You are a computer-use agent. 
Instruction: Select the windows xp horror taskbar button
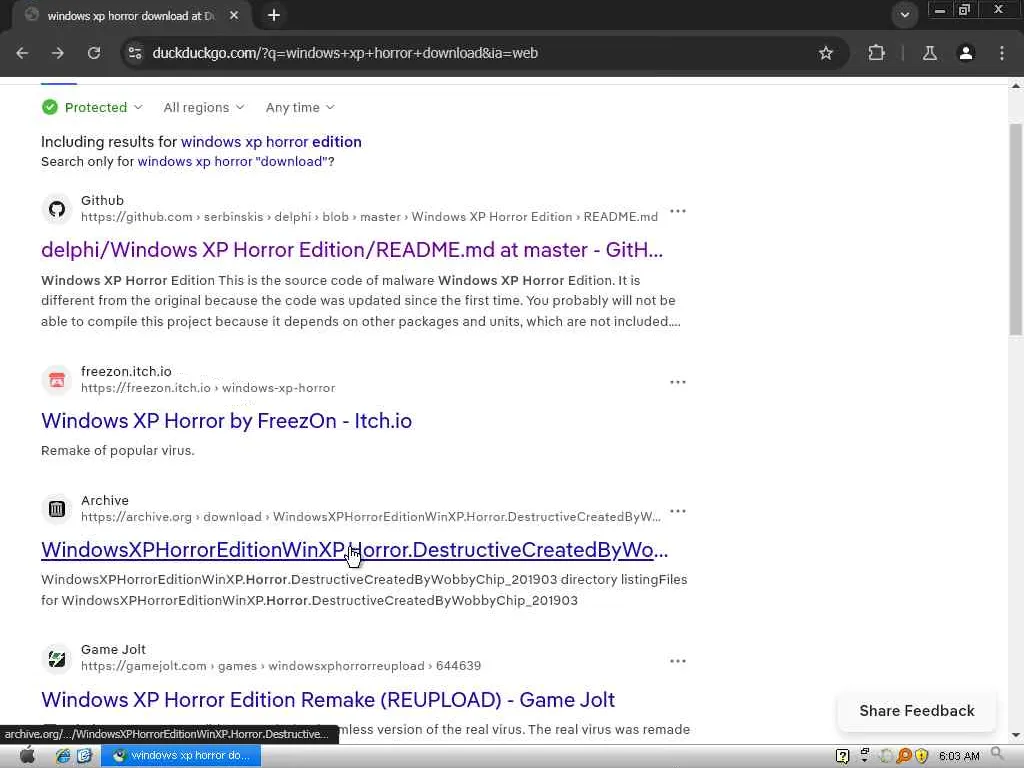pyautogui.click(x=181, y=756)
